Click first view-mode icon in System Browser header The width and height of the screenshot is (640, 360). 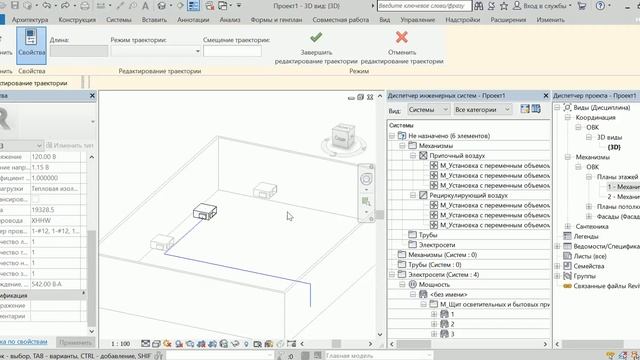(525, 109)
